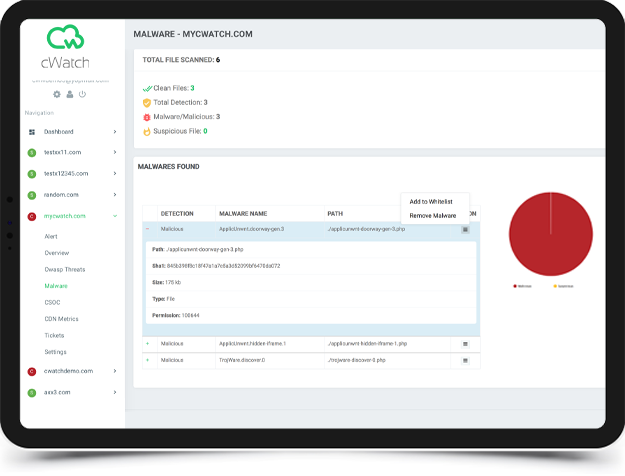Choose Remove Malware menu option
This screenshot has height=476, width=625.
click(432, 216)
